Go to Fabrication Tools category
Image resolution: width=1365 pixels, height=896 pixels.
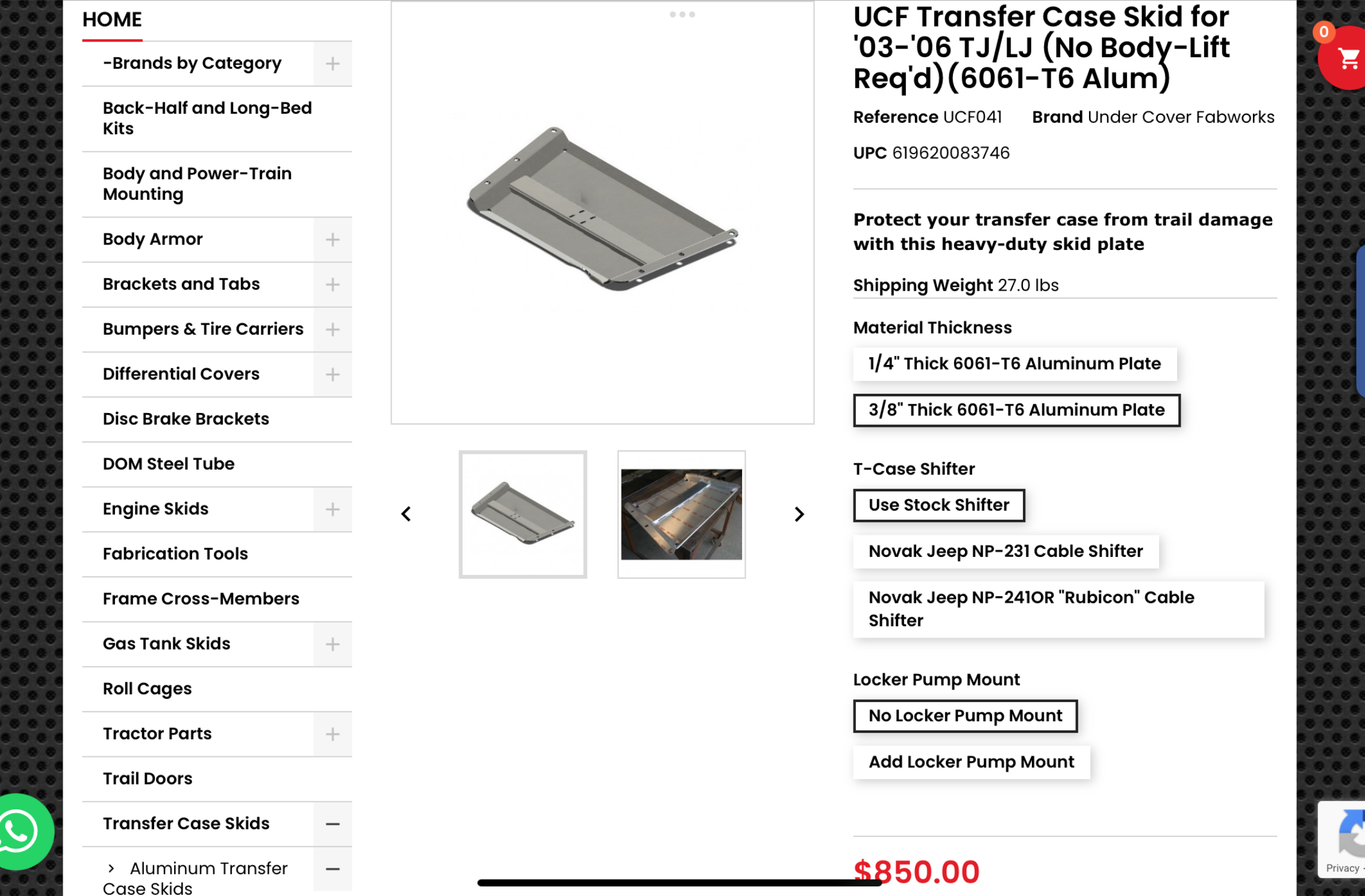175,554
